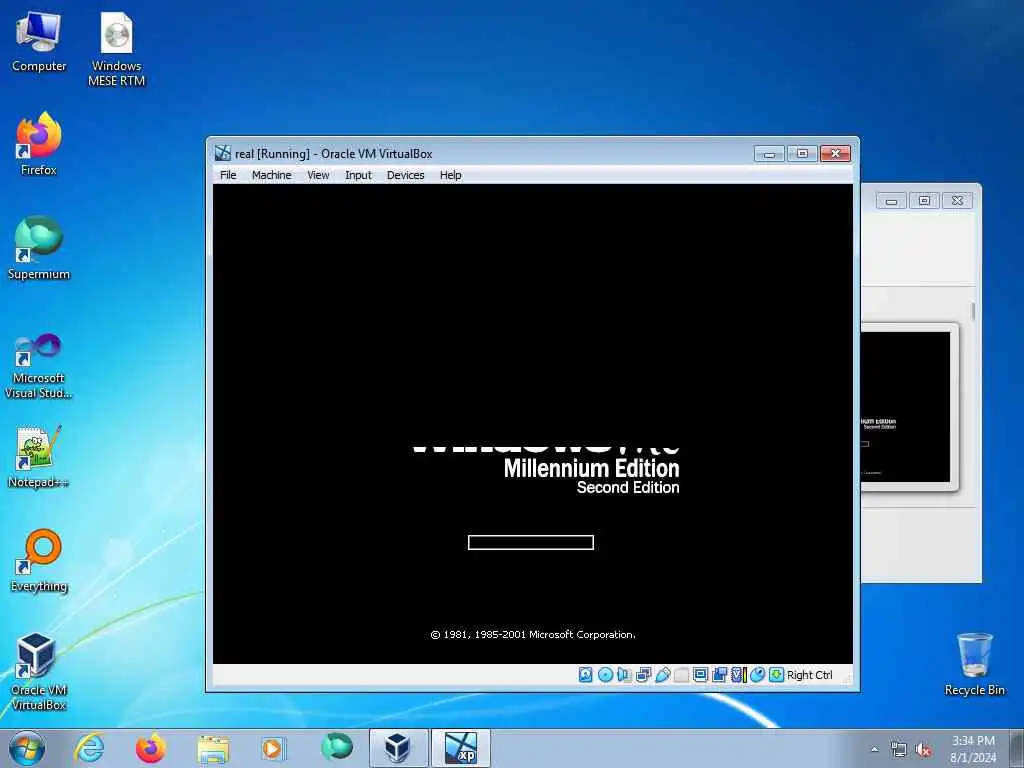Select the Oracle VM VirtualBox desktop shortcut
1024x768 pixels.
click(39, 672)
